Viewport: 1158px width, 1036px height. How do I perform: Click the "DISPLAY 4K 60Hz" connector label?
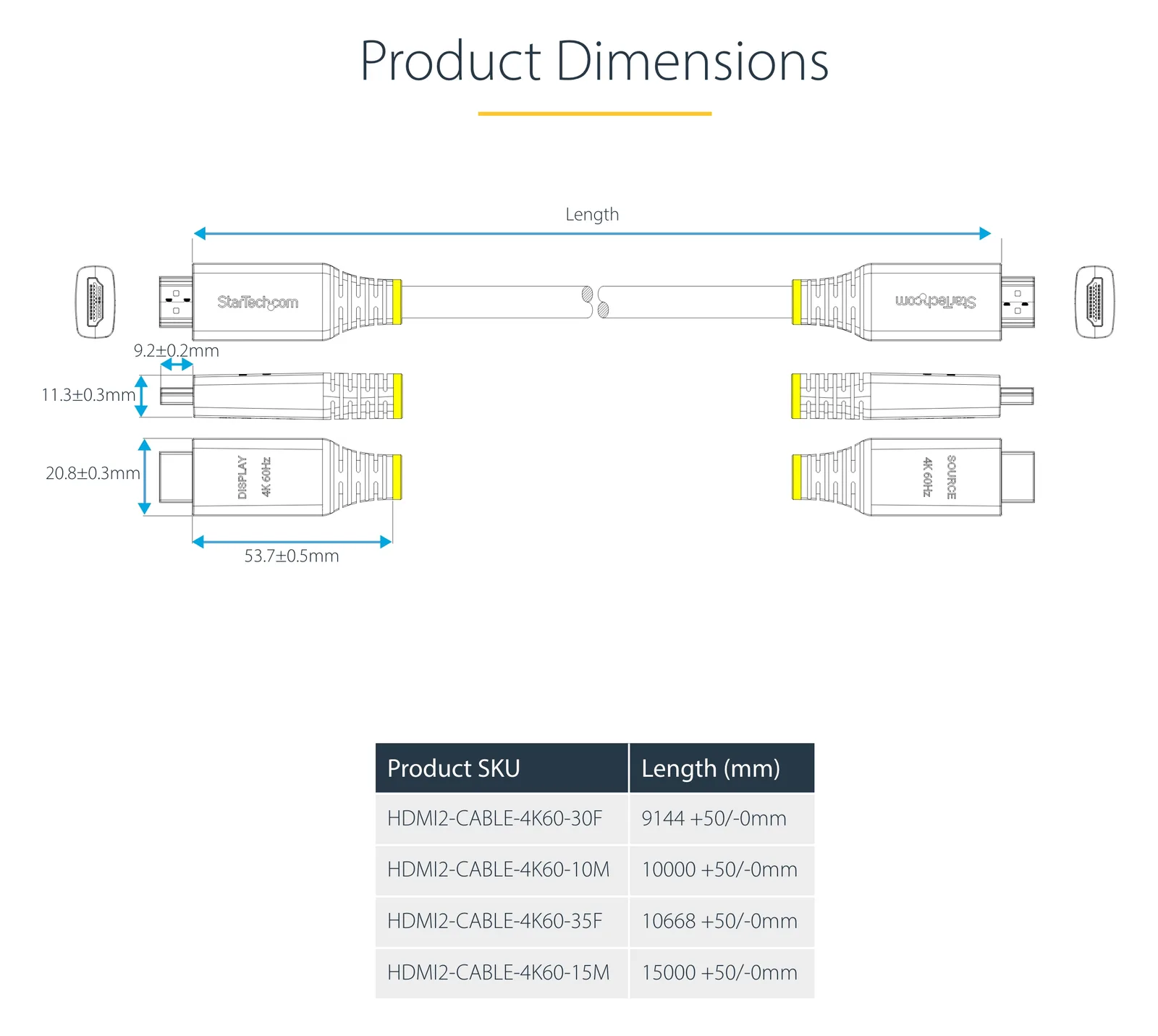coord(254,477)
